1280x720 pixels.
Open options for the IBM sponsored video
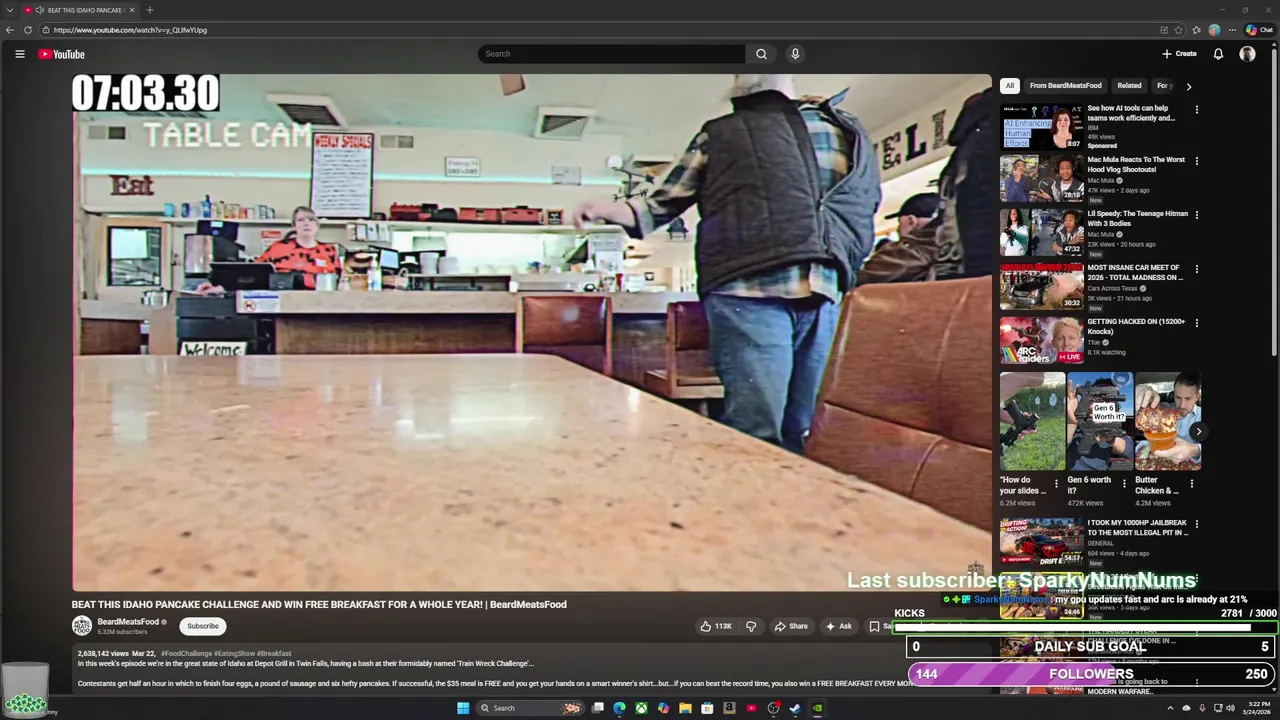point(1197,109)
